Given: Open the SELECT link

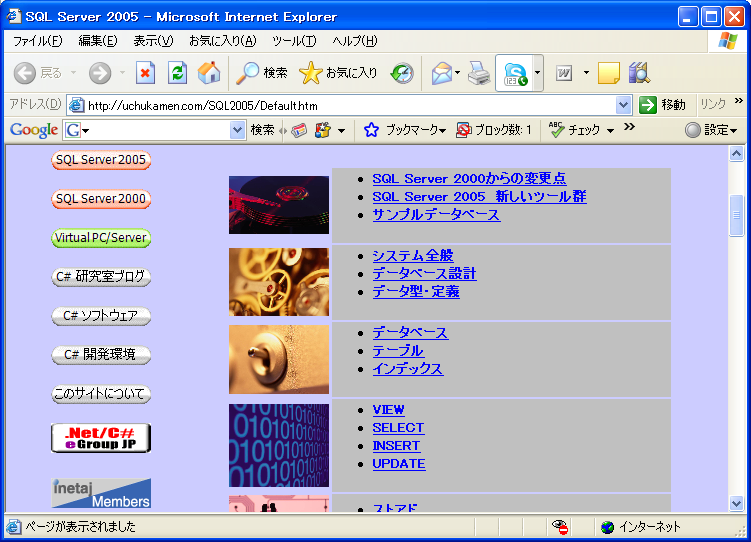Looking at the screenshot, I should (x=398, y=428).
